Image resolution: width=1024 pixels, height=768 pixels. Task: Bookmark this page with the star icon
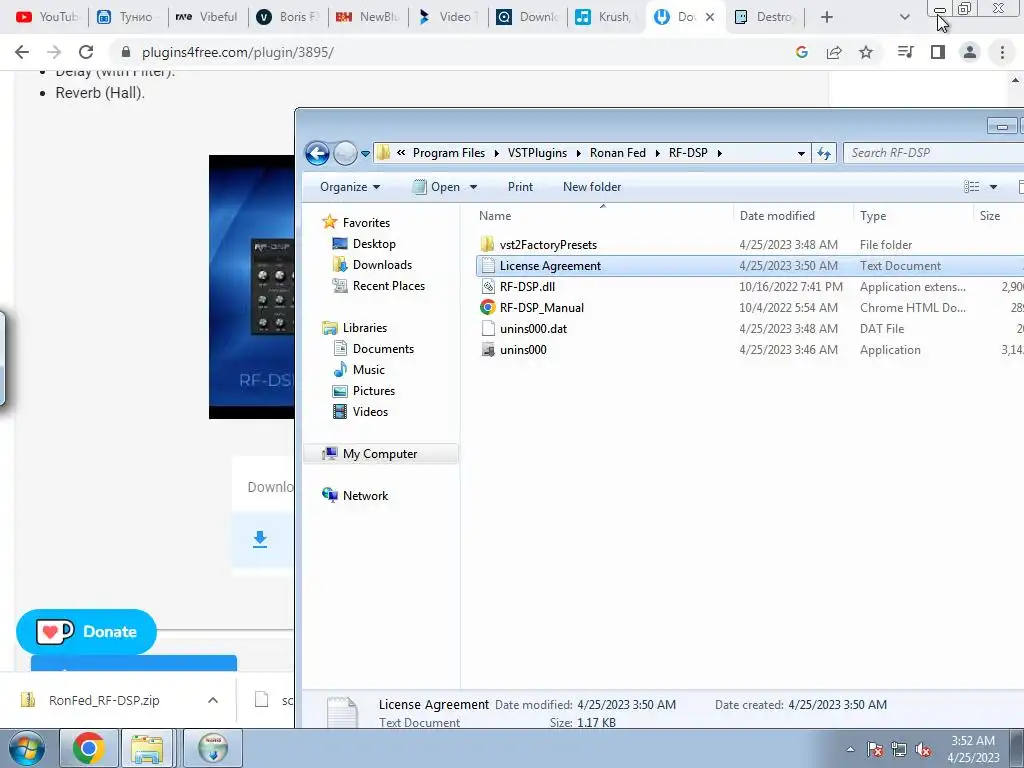(866, 52)
